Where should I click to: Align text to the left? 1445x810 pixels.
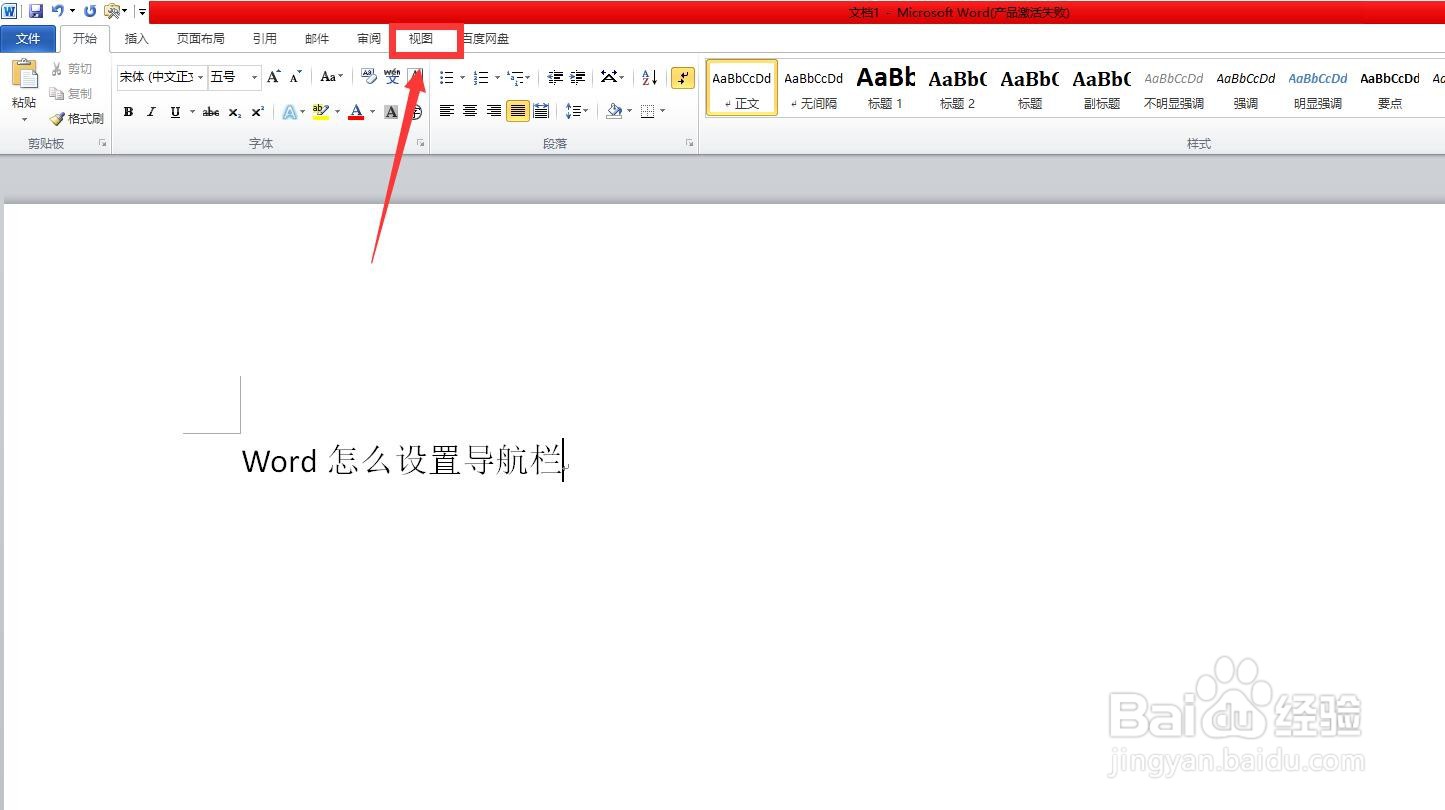pos(447,111)
